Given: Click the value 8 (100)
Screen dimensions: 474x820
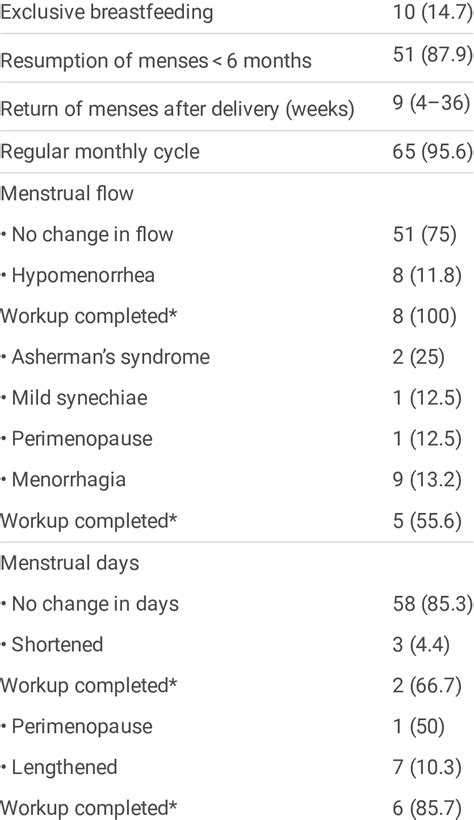Looking at the screenshot, I should coord(424,316).
